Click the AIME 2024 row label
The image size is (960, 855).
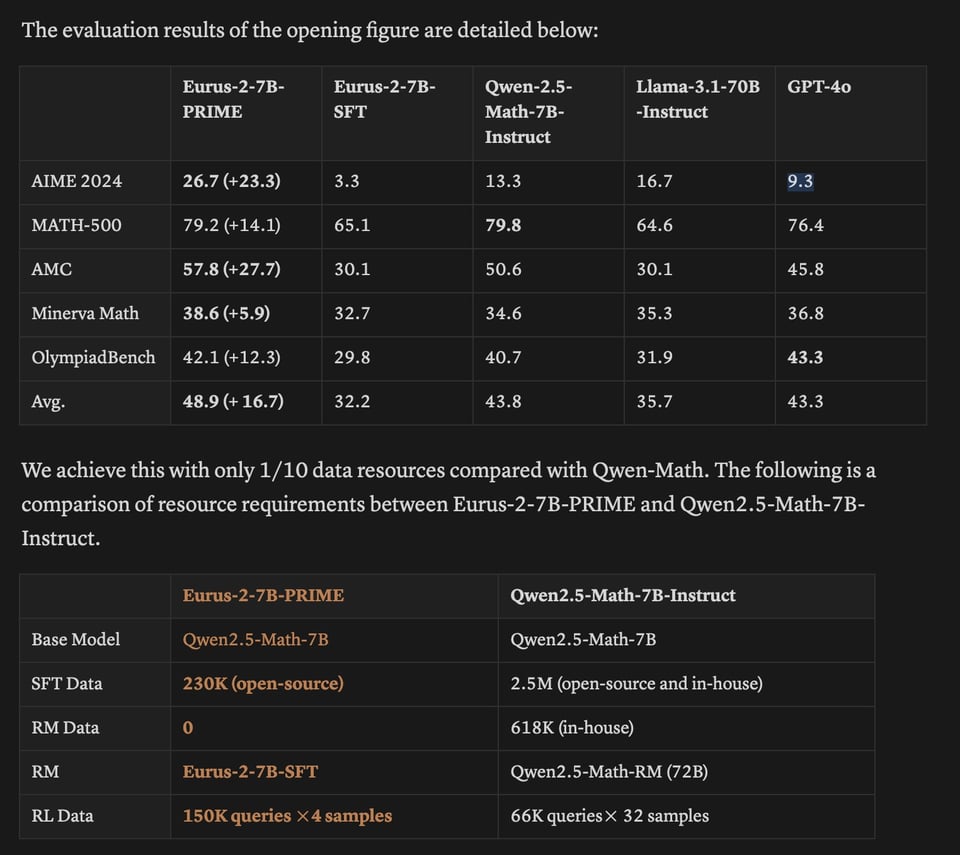coord(77,181)
